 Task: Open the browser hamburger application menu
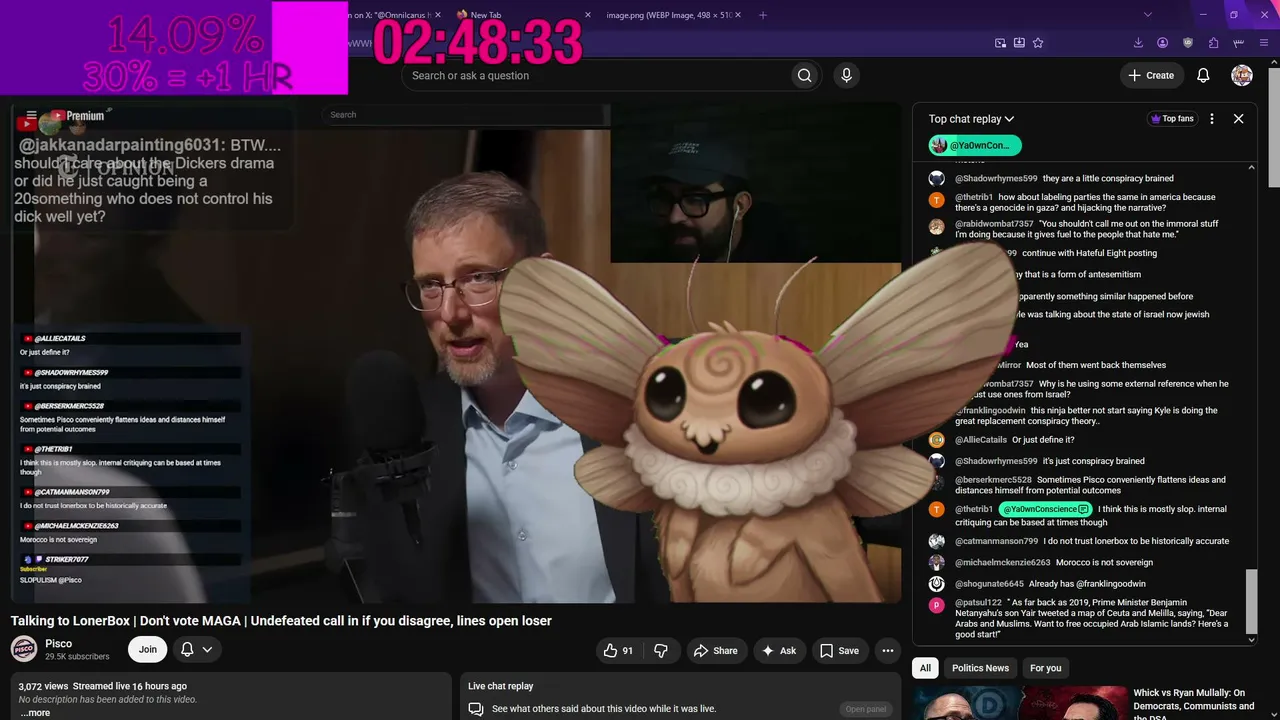tap(1264, 43)
